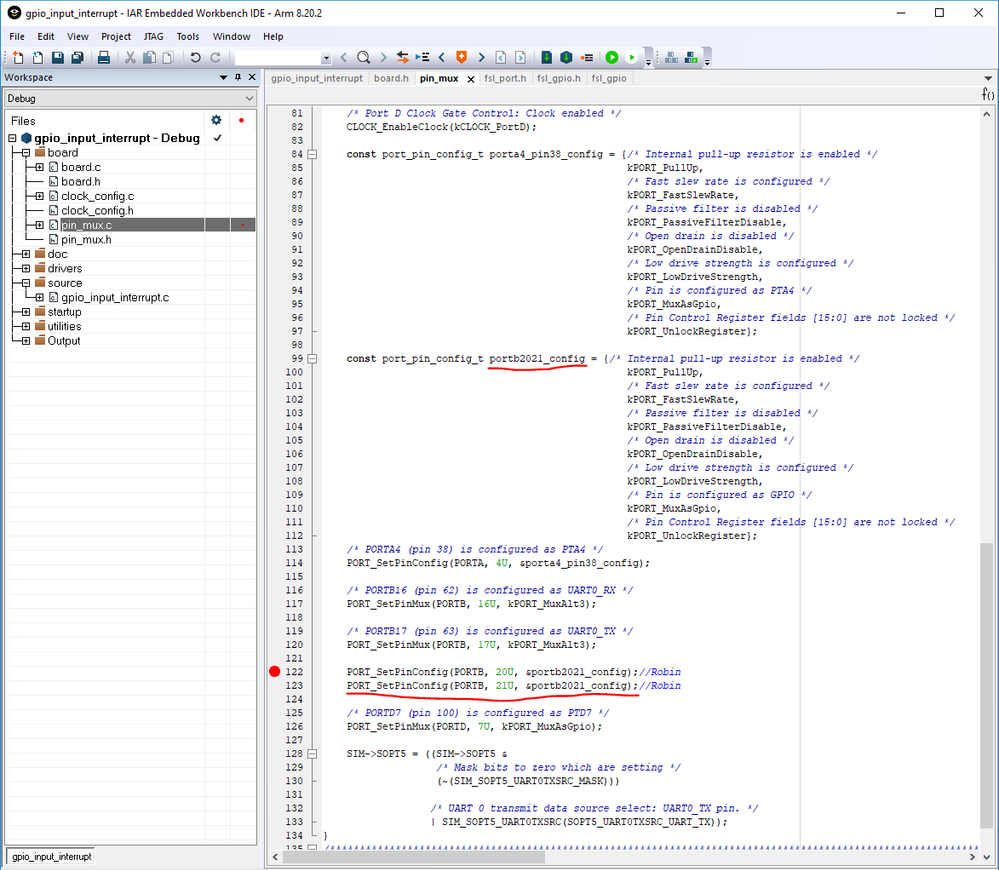The height and width of the screenshot is (870, 999).
Task: Select clock_config.c in the workspace tree
Action: [x=97, y=196]
